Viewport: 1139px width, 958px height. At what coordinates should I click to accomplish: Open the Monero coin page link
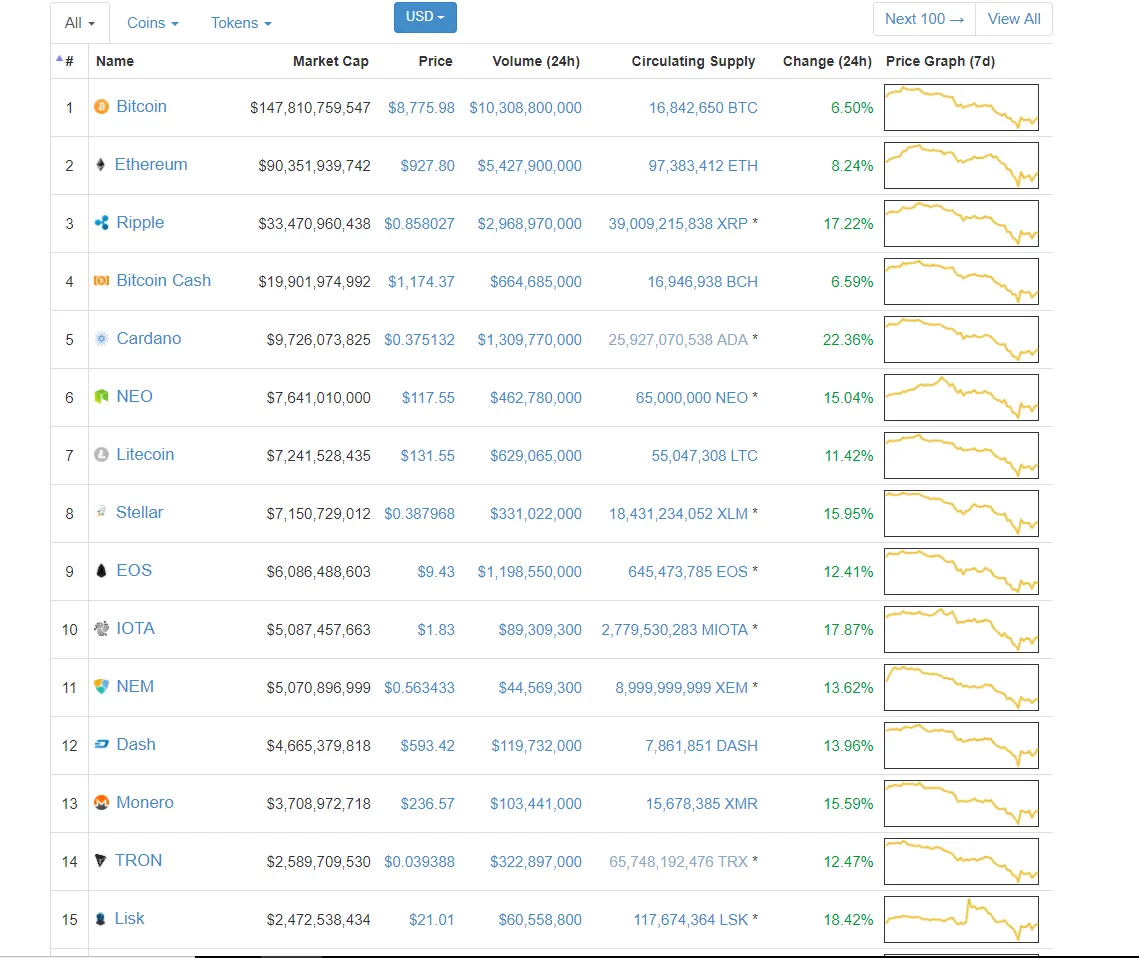(145, 803)
